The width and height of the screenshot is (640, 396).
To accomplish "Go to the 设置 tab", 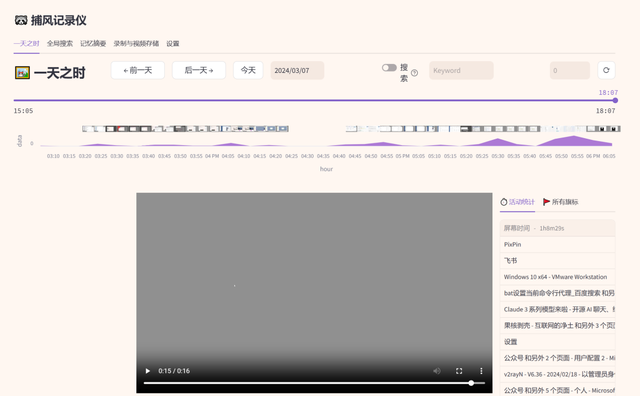I will coord(173,43).
